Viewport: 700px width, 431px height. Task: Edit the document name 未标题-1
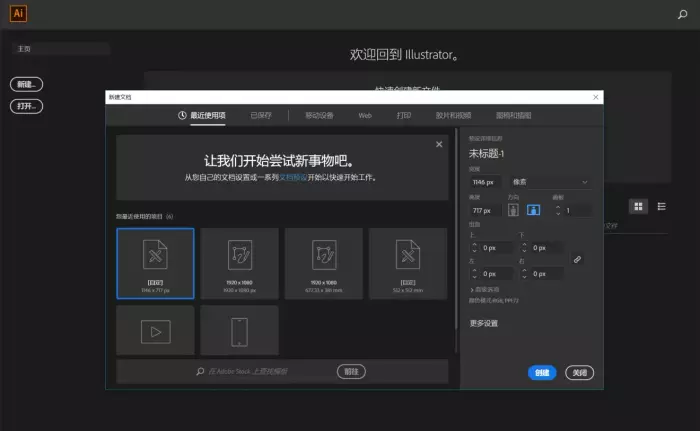[x=486, y=154]
